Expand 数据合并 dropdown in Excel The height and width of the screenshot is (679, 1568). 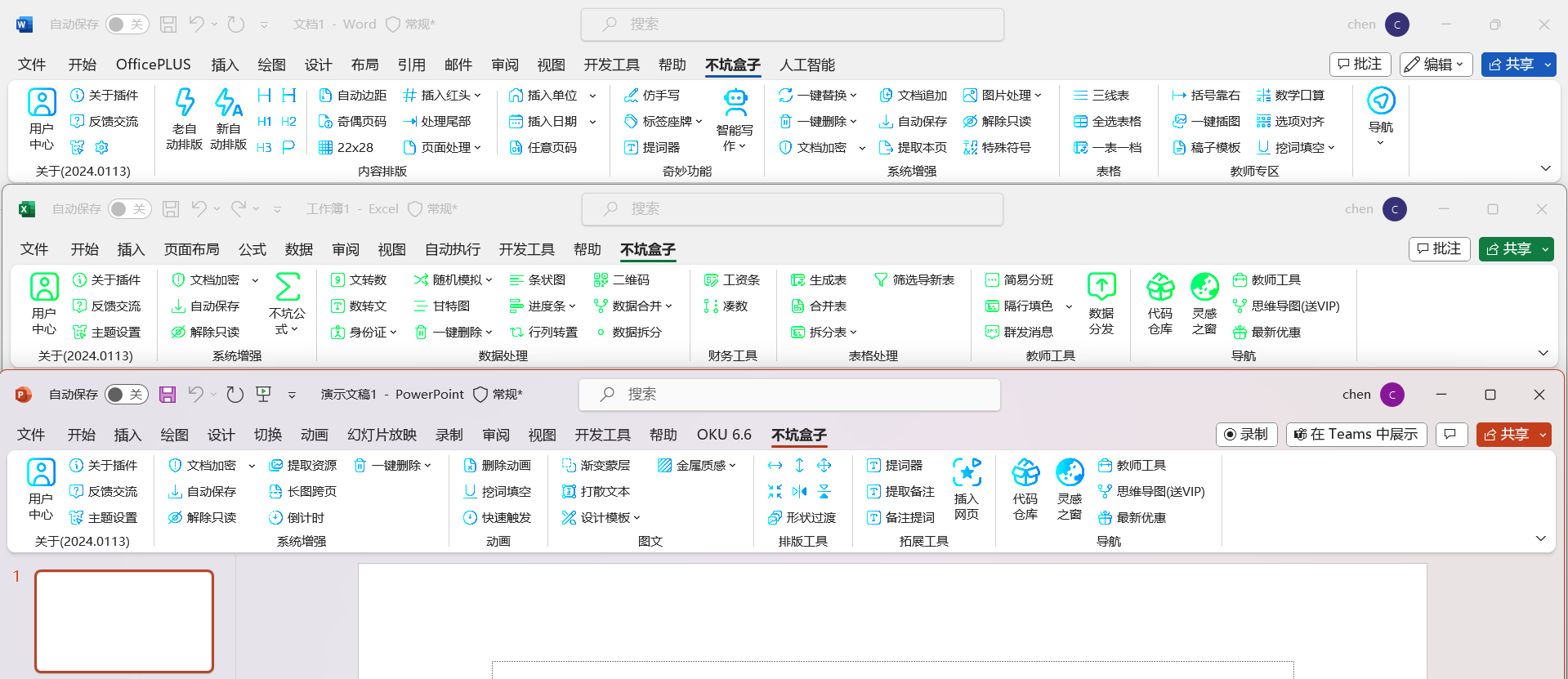click(668, 306)
